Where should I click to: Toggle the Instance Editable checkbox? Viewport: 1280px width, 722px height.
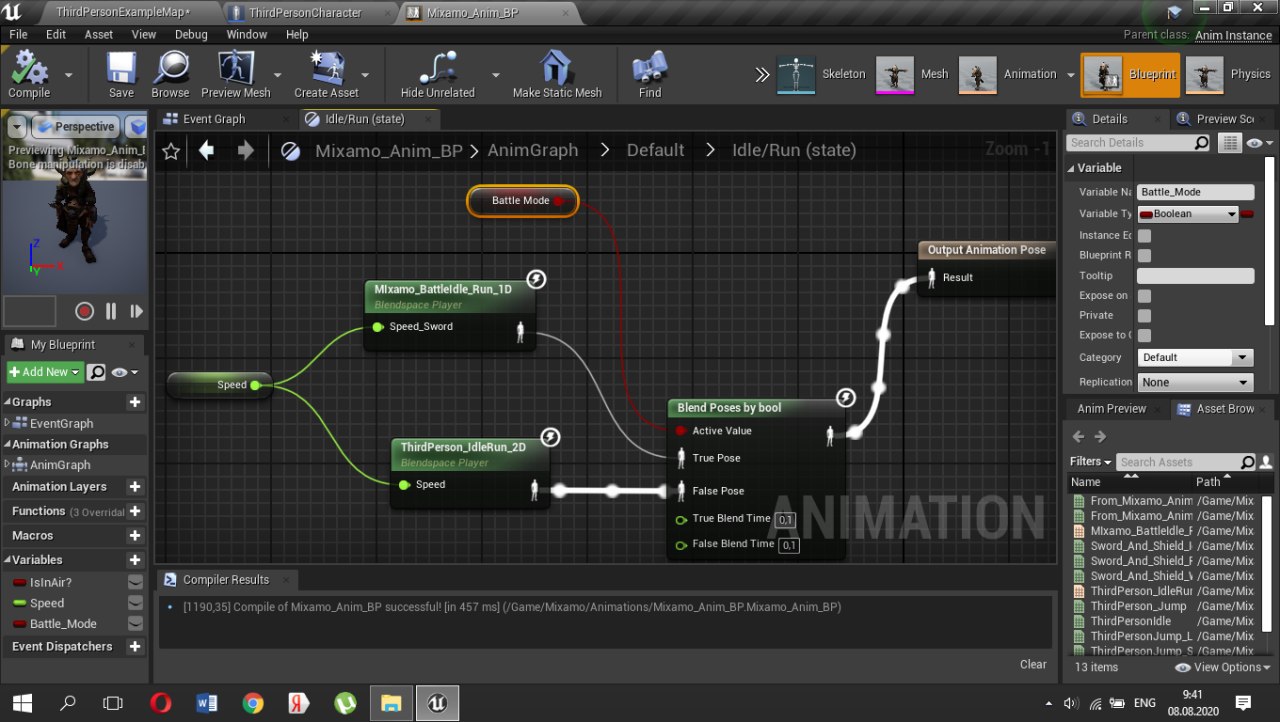(x=1144, y=236)
